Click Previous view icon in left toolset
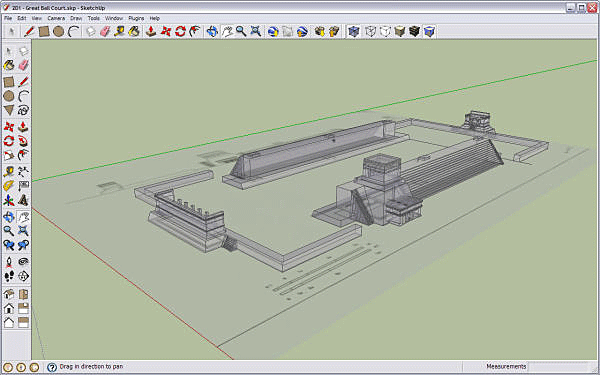Viewport: 600px width, 375px height. coord(9,245)
